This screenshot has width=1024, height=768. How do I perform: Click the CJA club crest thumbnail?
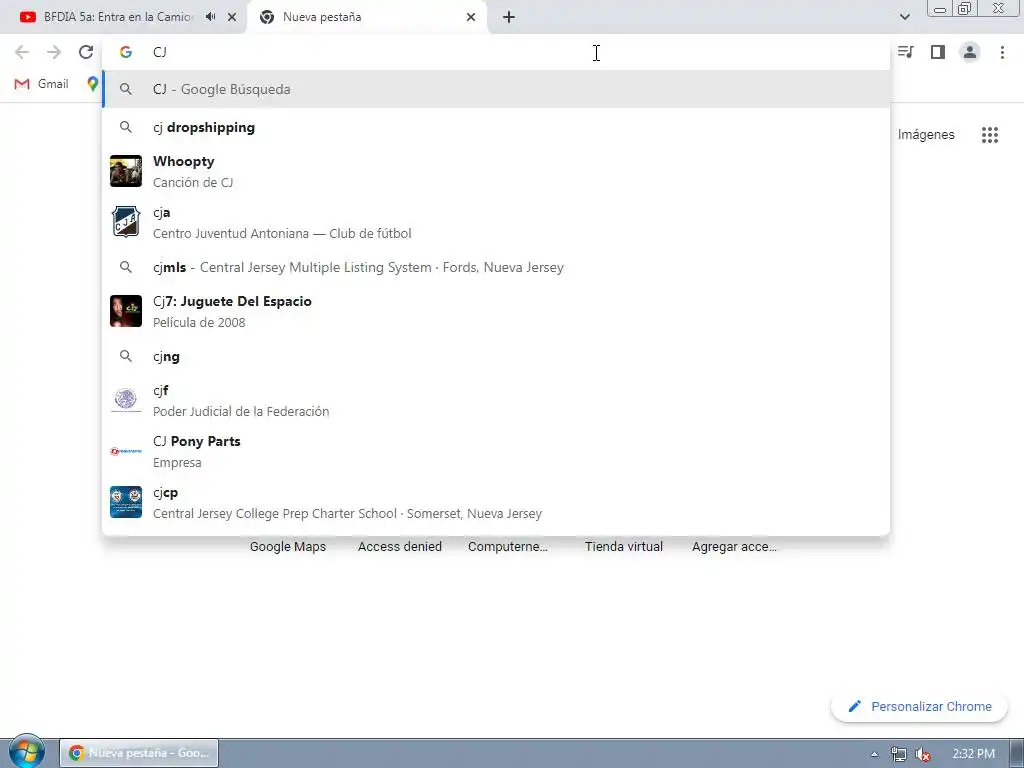pos(126,222)
